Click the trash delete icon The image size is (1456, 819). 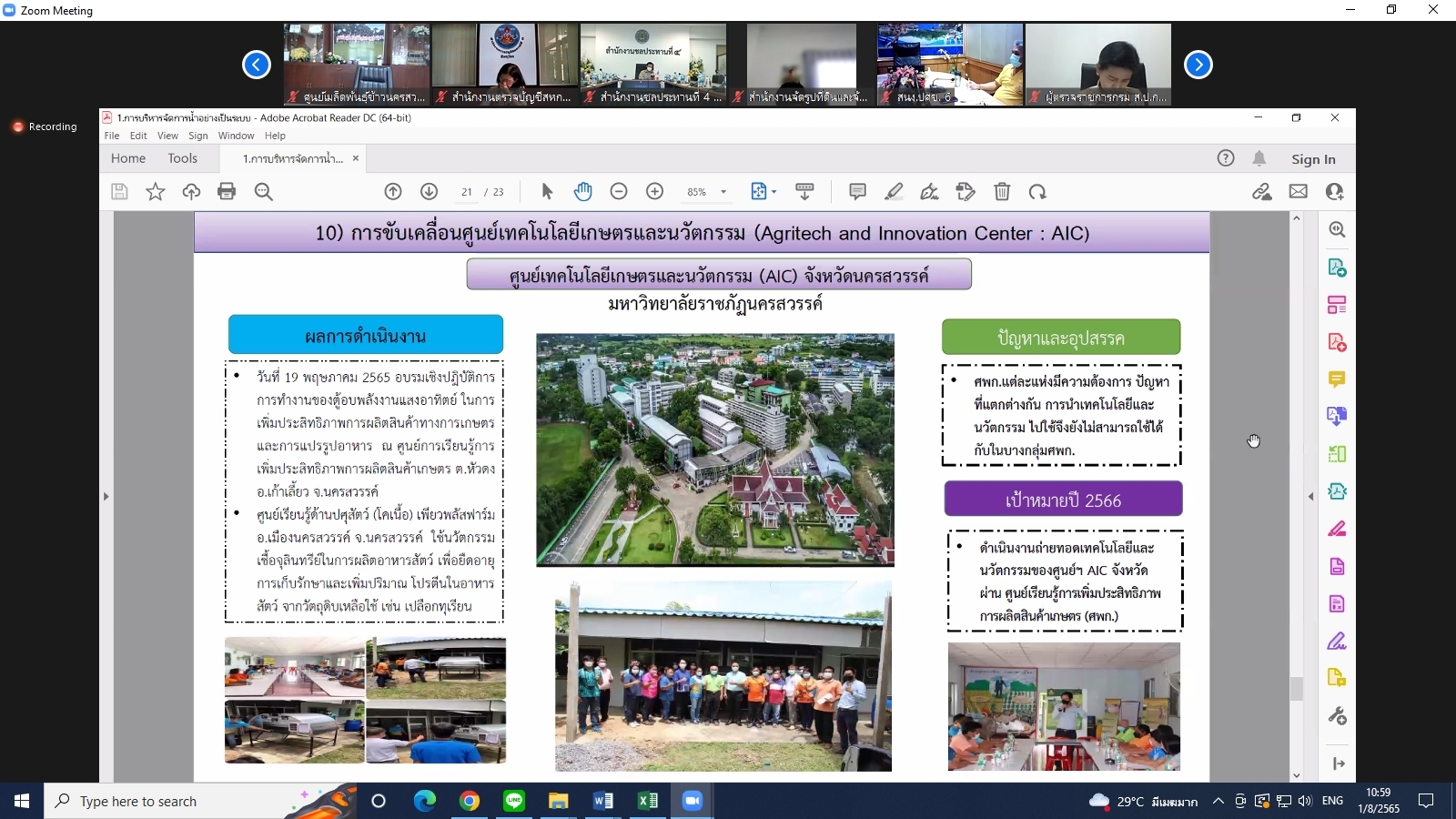[x=1002, y=192]
